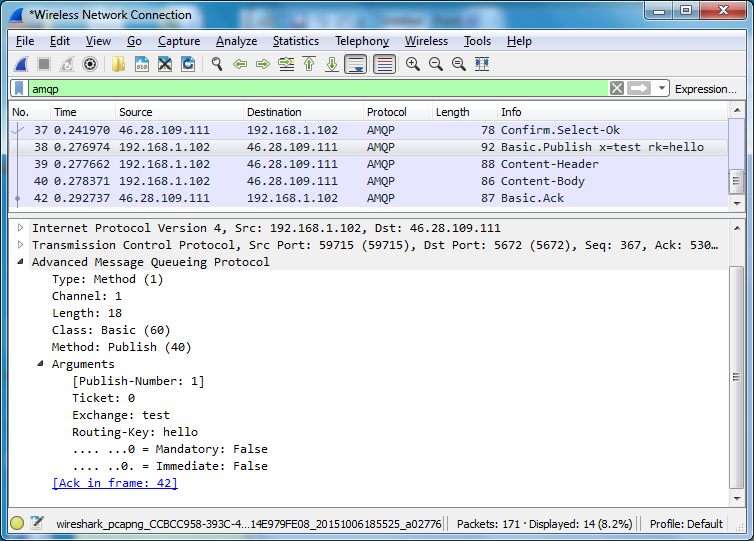Click the start capture shark fin icon
Image resolution: width=754 pixels, height=541 pixels.
tap(20, 64)
